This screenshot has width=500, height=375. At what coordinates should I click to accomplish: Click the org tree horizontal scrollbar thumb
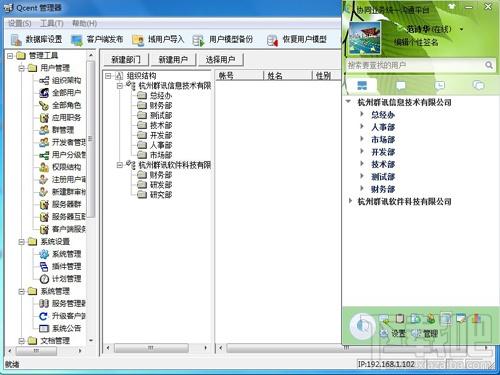[x=151, y=348]
